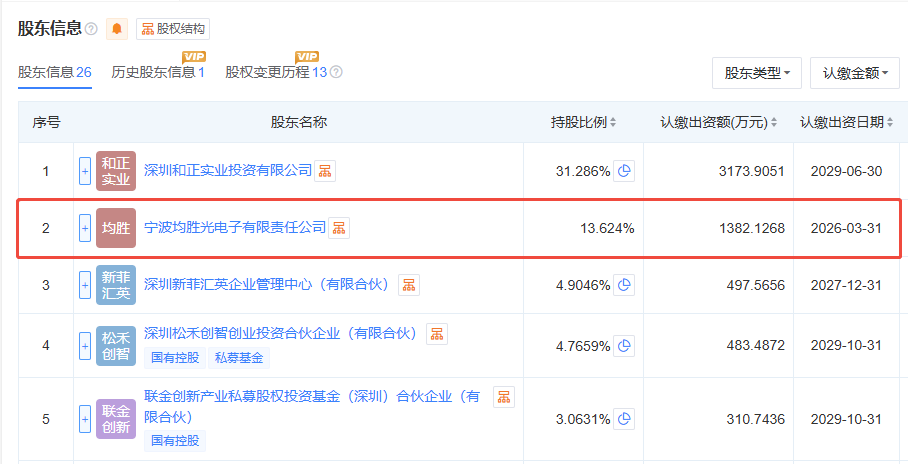The width and height of the screenshot is (908, 464).
Task: Click the help icon next to 股权变更历程 13
Action: point(336,72)
